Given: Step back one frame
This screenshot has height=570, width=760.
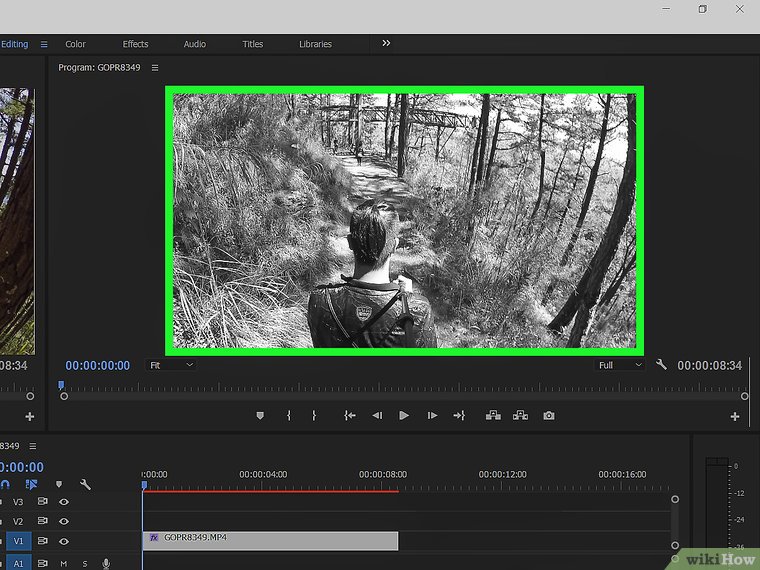Looking at the screenshot, I should (x=377, y=415).
